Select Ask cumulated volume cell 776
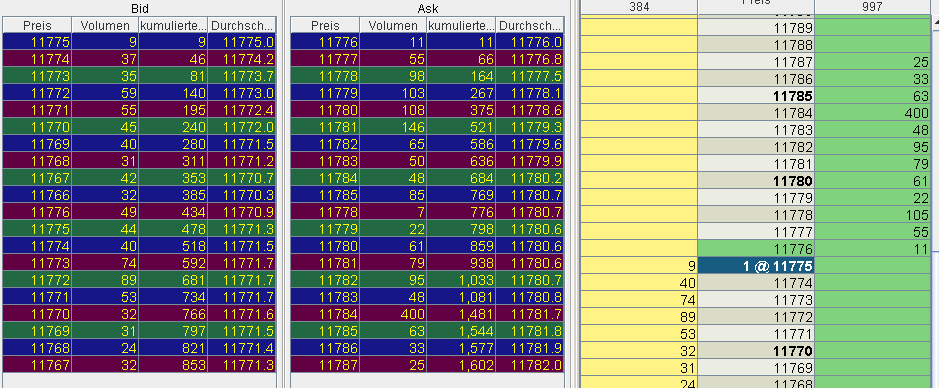This screenshot has height=388, width=939. coord(461,211)
